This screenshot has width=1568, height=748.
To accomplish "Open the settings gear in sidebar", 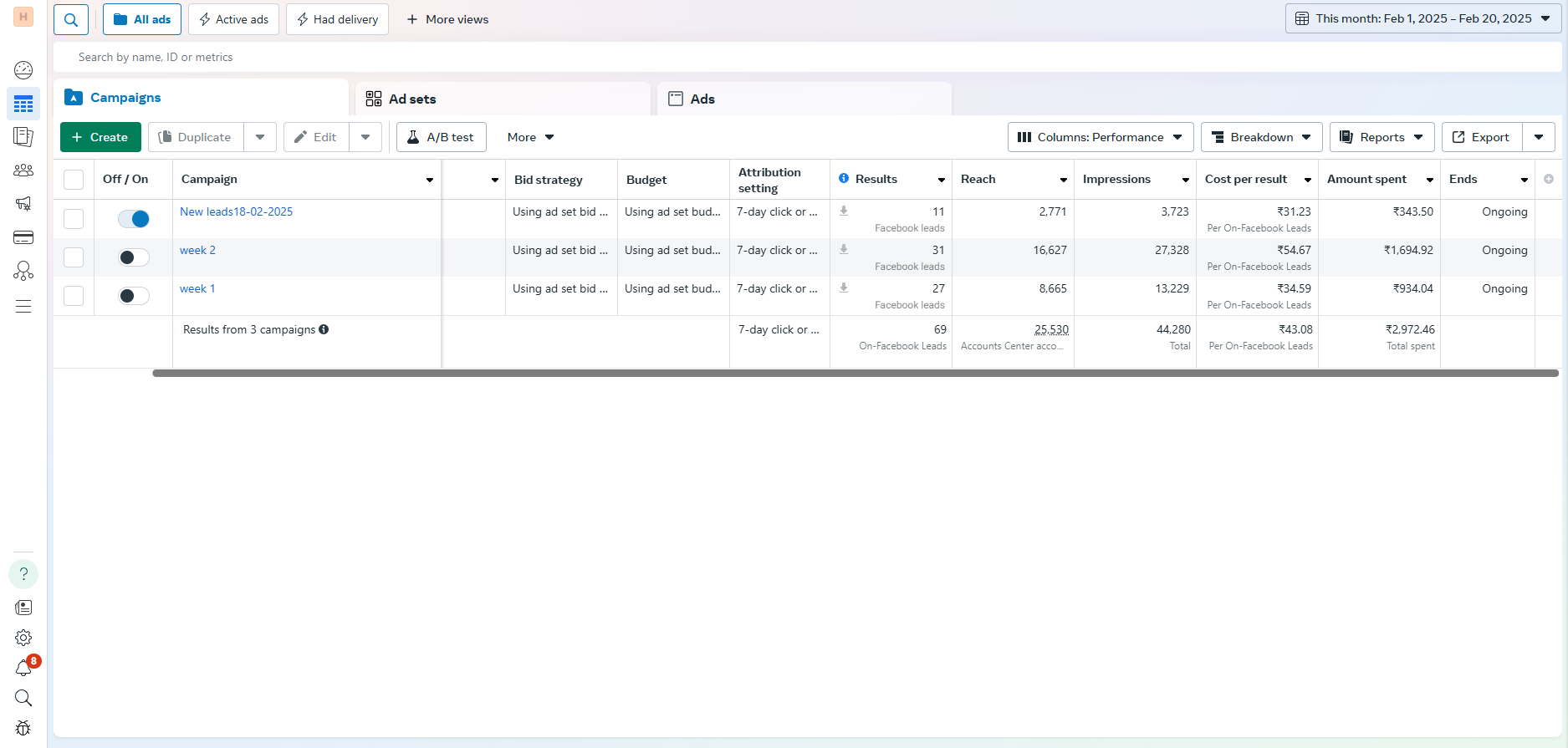I will click(23, 638).
